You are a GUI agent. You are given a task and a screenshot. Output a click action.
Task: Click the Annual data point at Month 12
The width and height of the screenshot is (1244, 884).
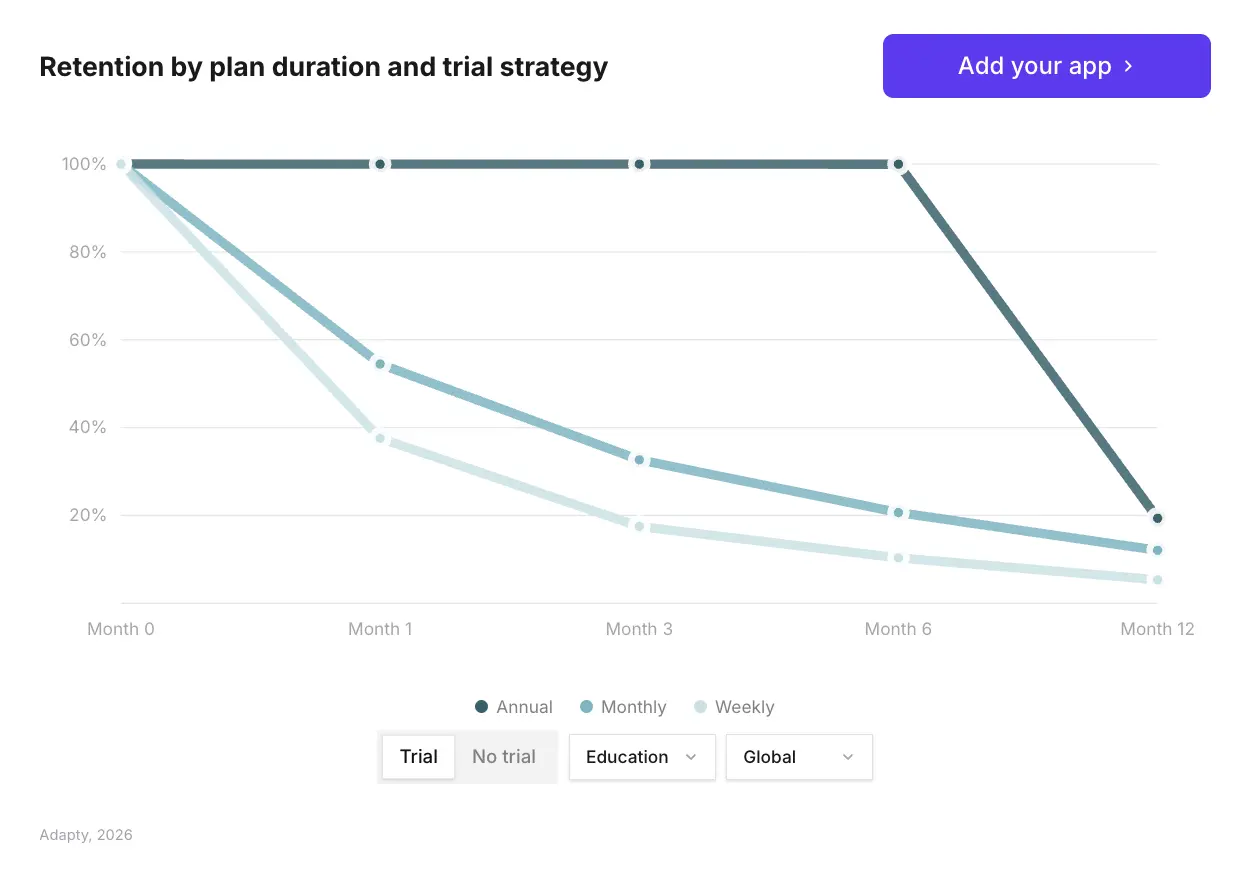pyautogui.click(x=1157, y=518)
